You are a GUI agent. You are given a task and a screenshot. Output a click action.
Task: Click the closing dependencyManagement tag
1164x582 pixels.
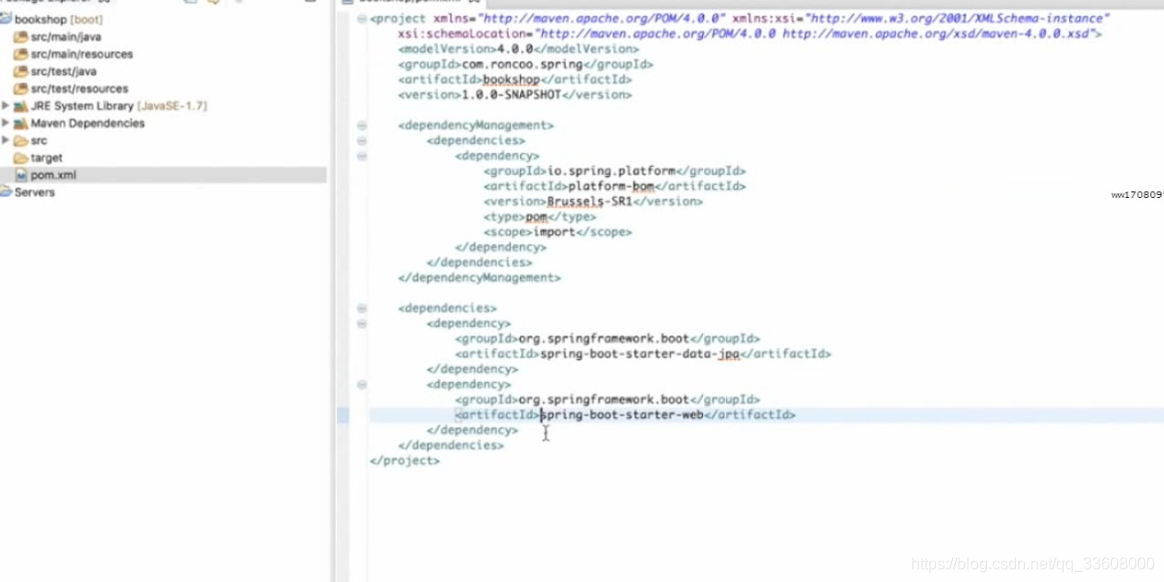(x=480, y=278)
